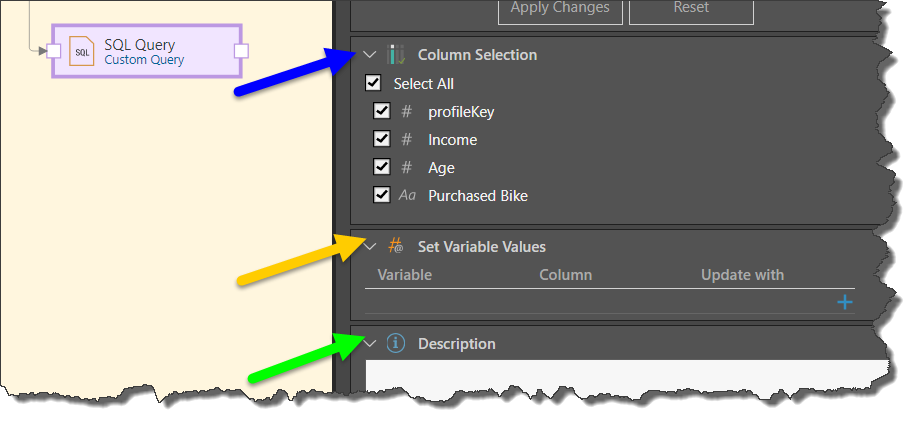The width and height of the screenshot is (918, 428).
Task: Uncheck the Purchased Bike column checkbox
Action: point(381,196)
